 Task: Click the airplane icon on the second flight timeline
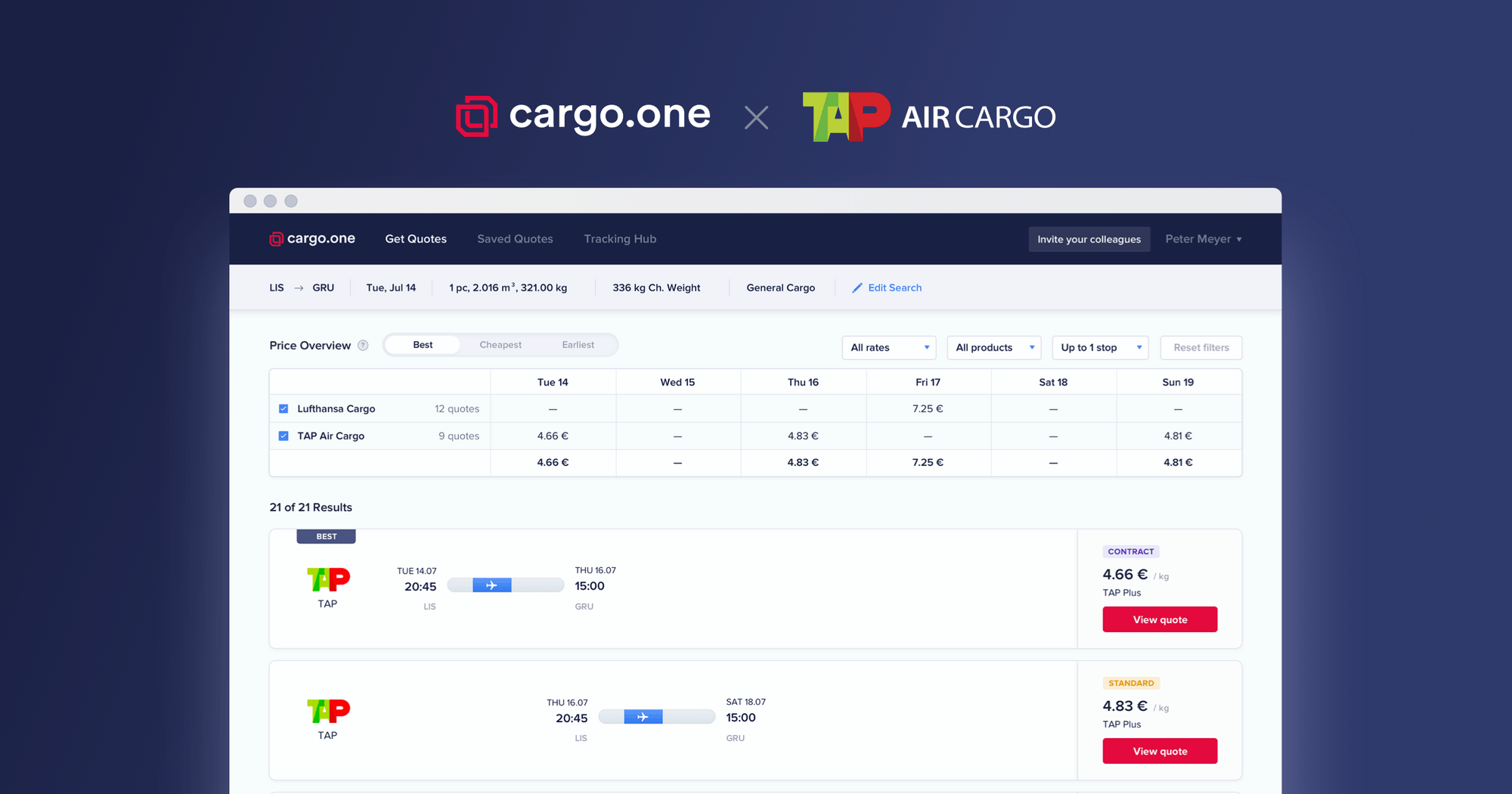645,716
